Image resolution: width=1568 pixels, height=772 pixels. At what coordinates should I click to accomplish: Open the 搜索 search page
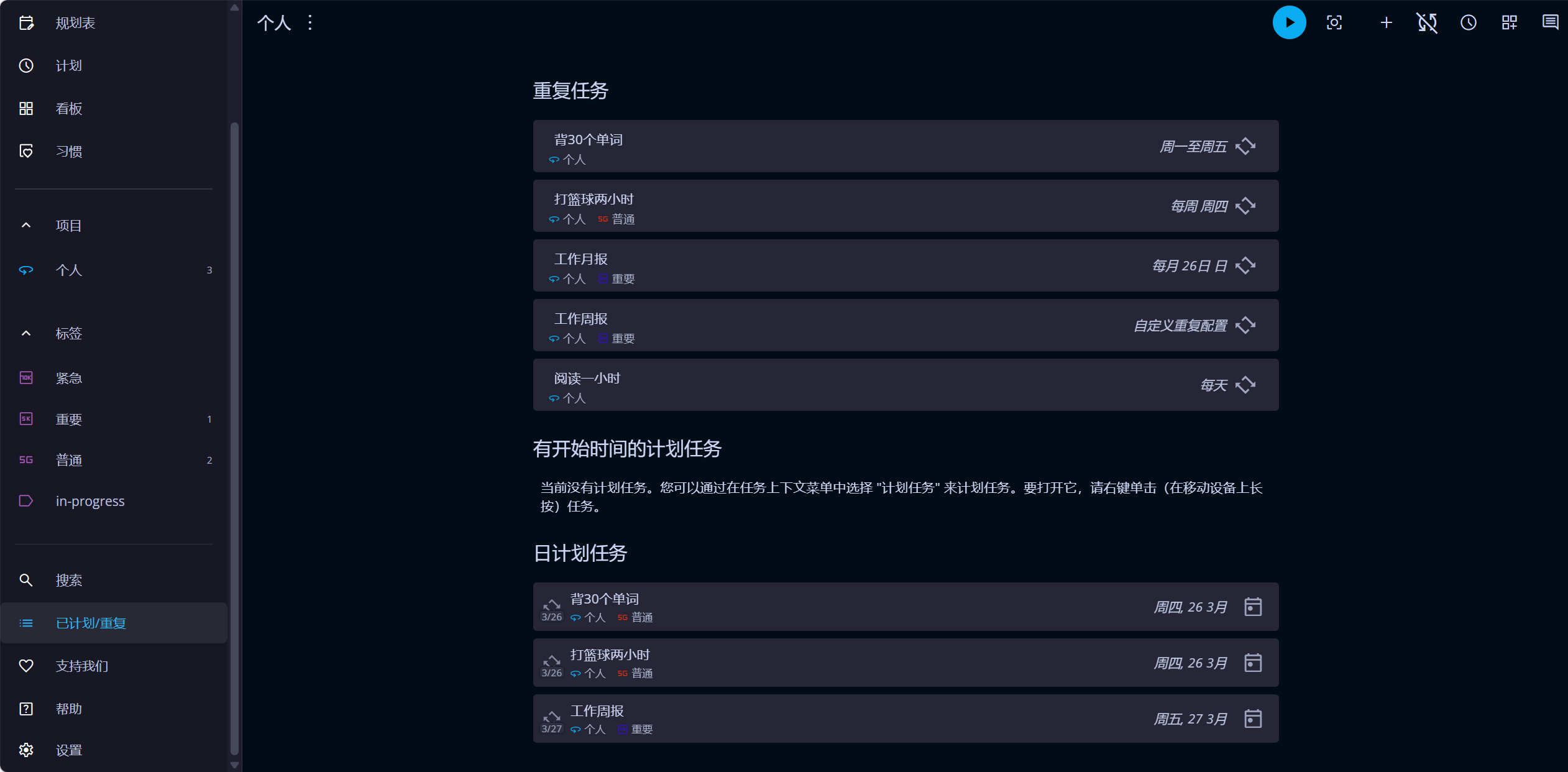coord(68,581)
